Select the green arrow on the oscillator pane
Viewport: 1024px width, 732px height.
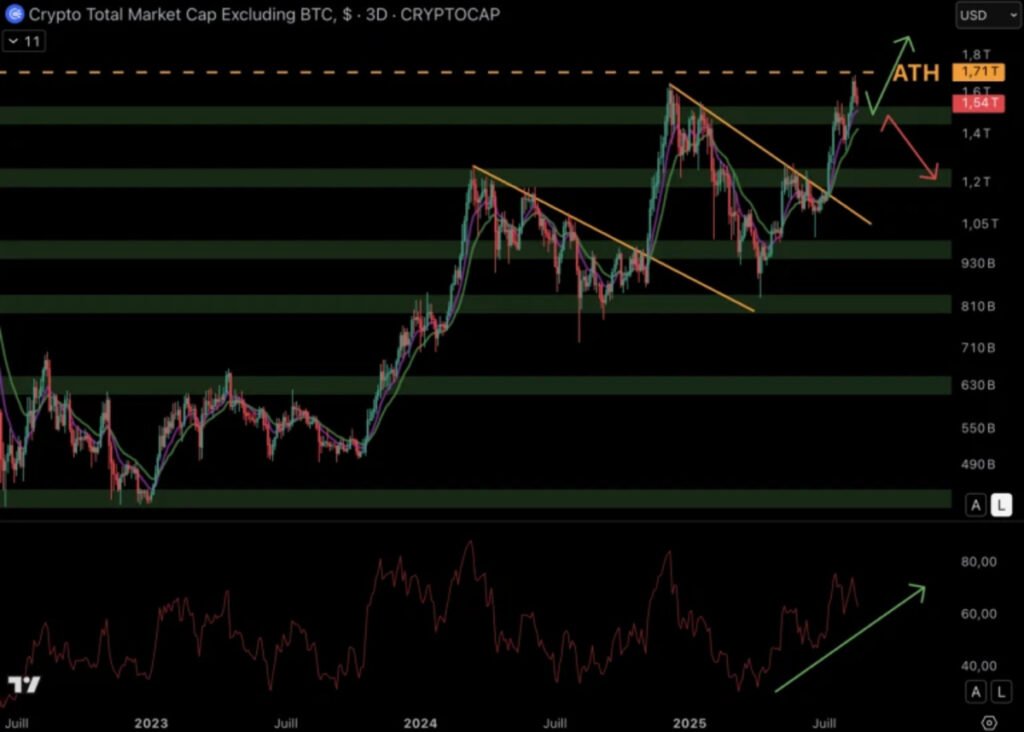click(850, 637)
